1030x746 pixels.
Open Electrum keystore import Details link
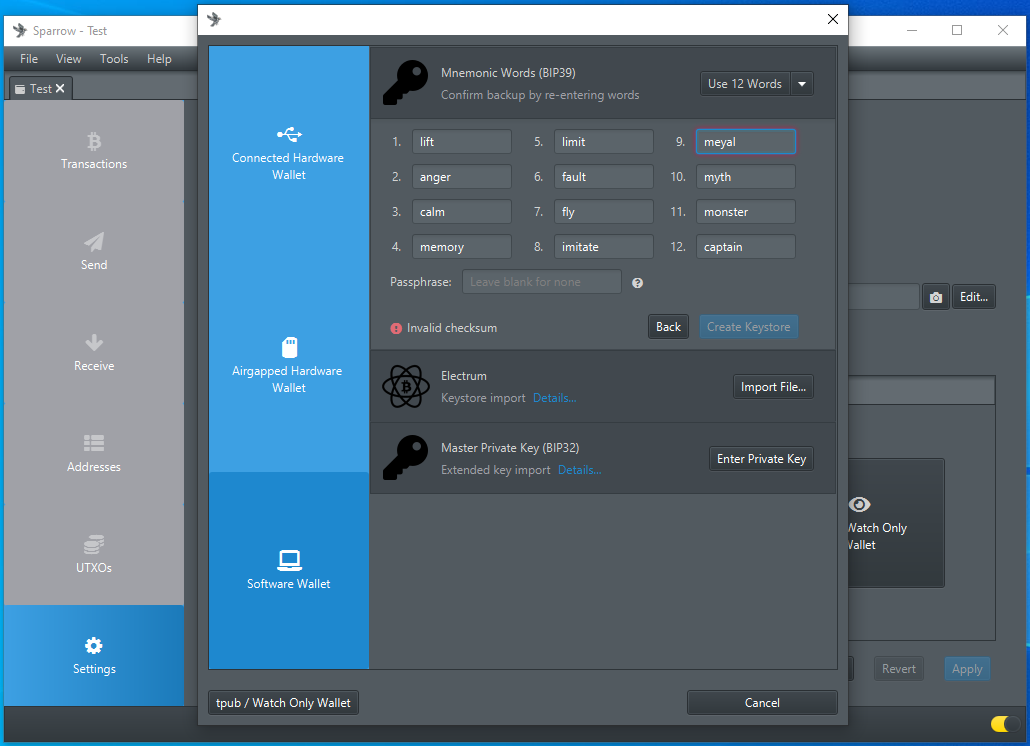click(x=554, y=398)
